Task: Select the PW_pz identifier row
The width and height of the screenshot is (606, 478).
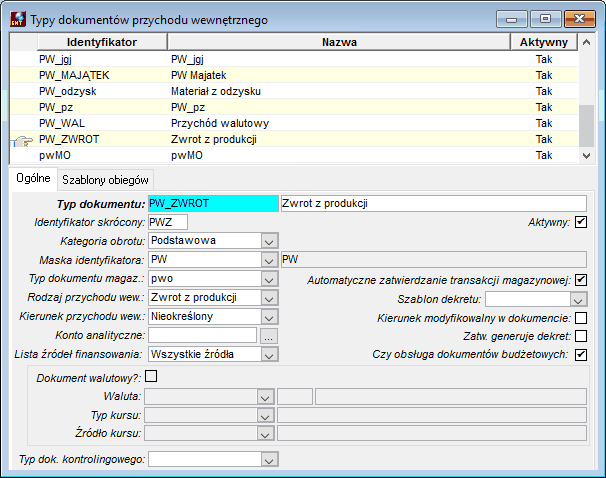Action: point(56,107)
